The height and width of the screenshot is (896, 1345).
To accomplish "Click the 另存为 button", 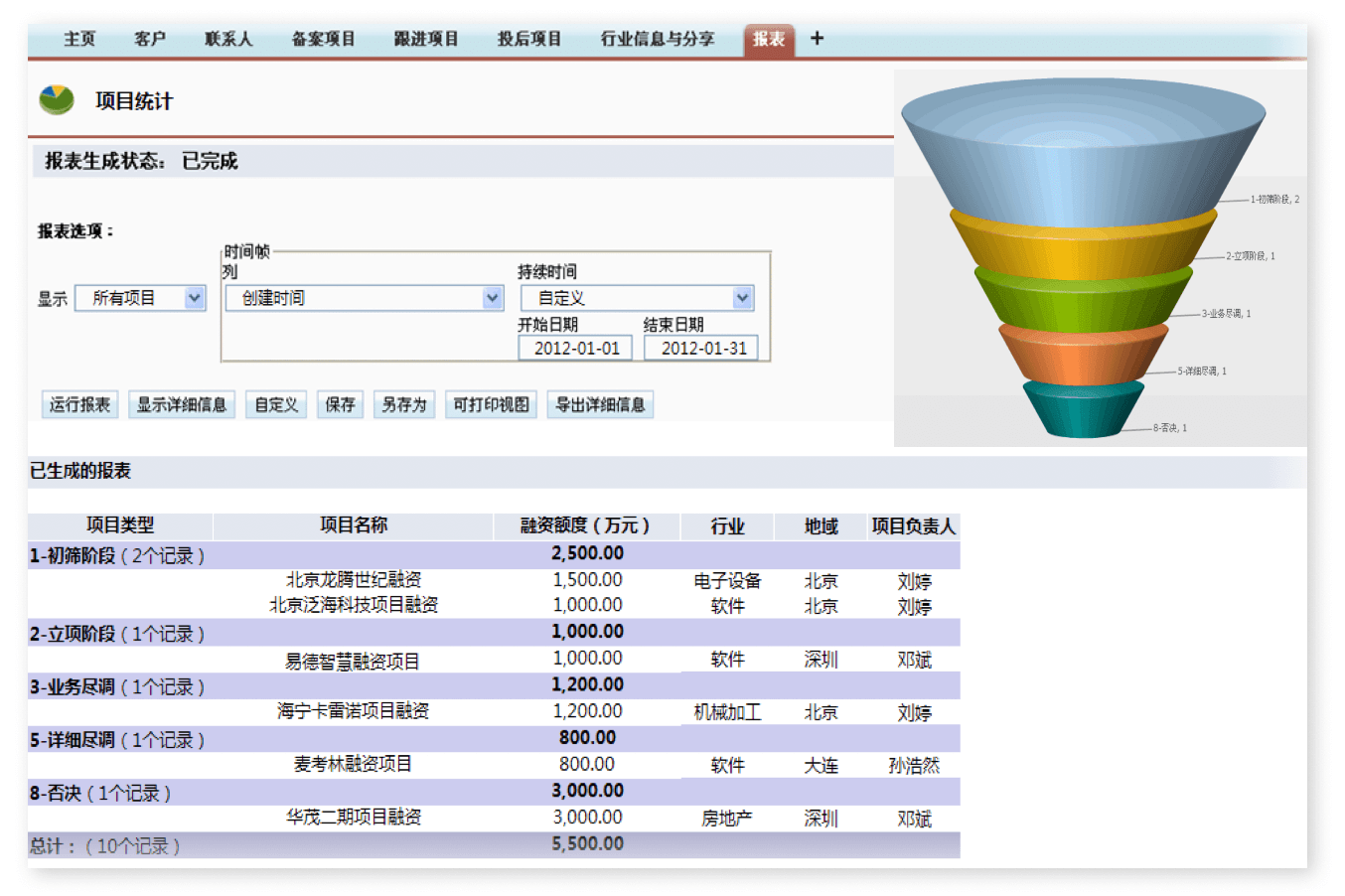I will point(404,404).
